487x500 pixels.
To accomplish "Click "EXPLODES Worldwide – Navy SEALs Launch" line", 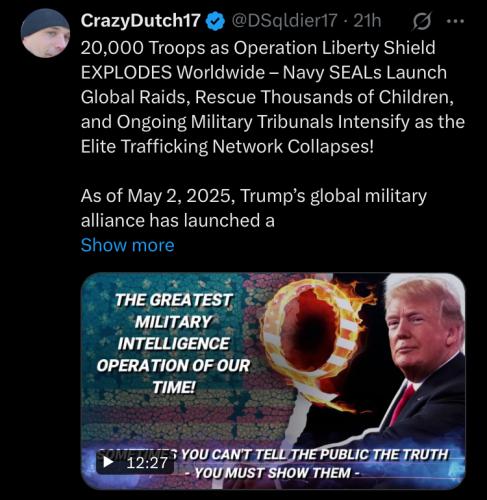I will 264,72.
